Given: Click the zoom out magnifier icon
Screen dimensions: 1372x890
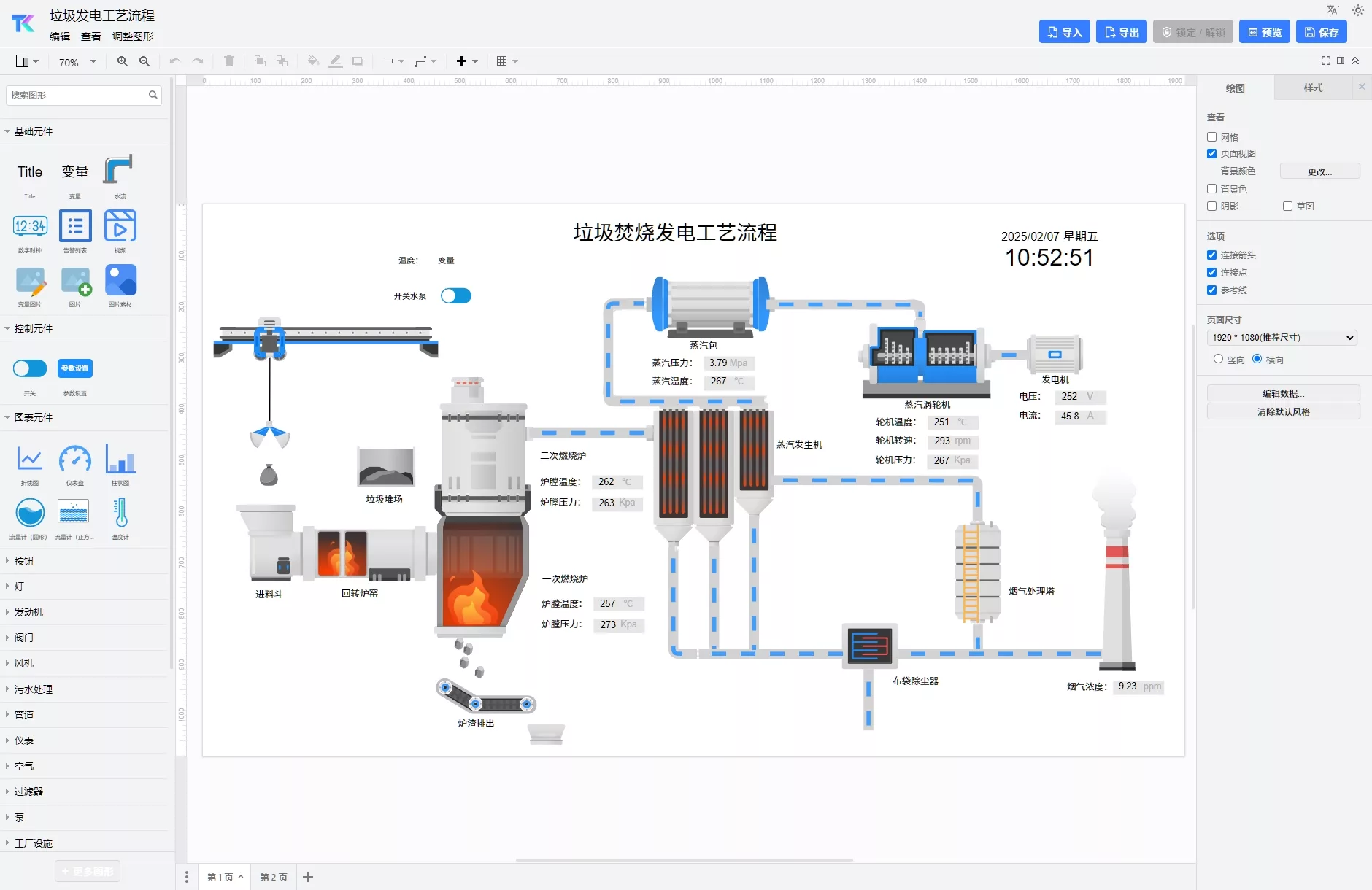Looking at the screenshot, I should [144, 62].
